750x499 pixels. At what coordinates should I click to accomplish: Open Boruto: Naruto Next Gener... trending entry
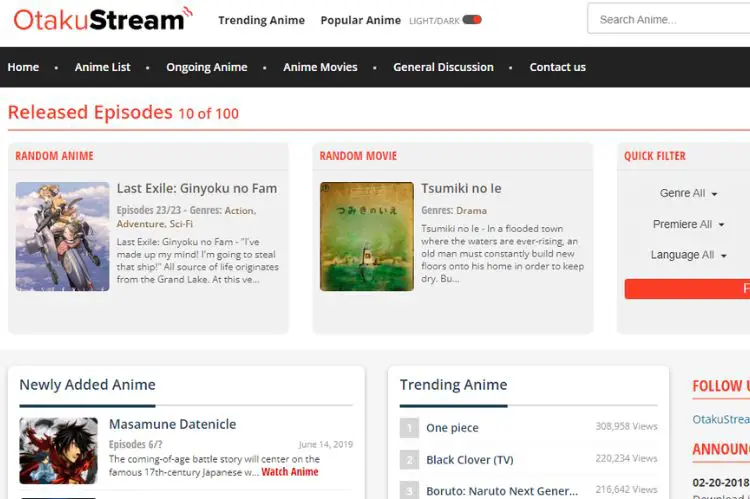[502, 491]
